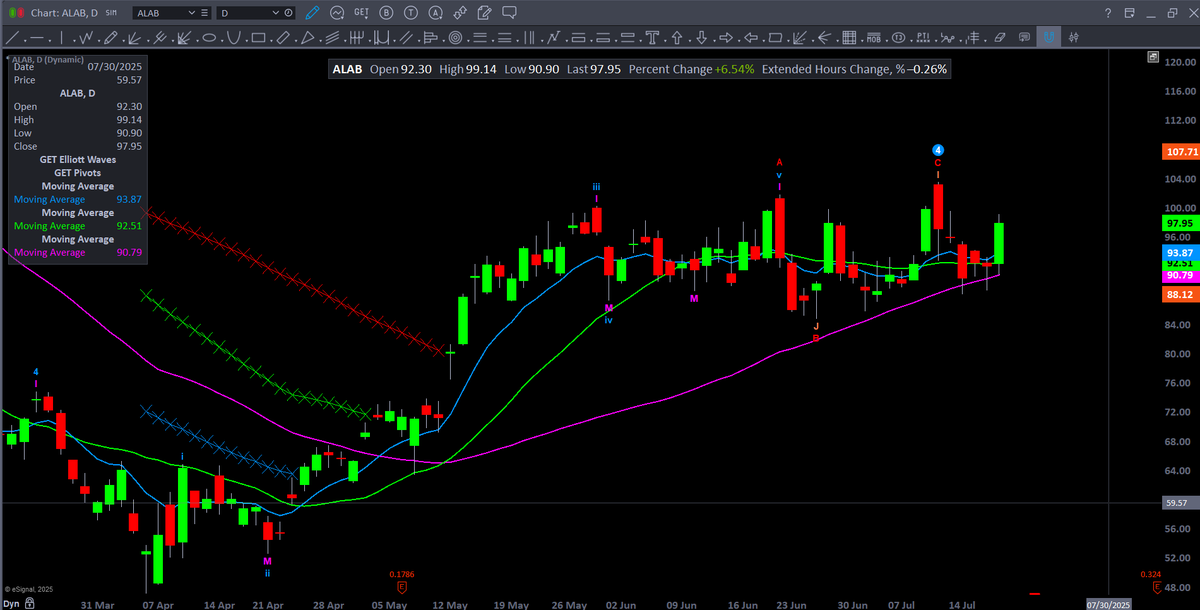Viewport: 1200px width, 610px height.
Task: Insert an up arrow marker
Action: (677, 37)
